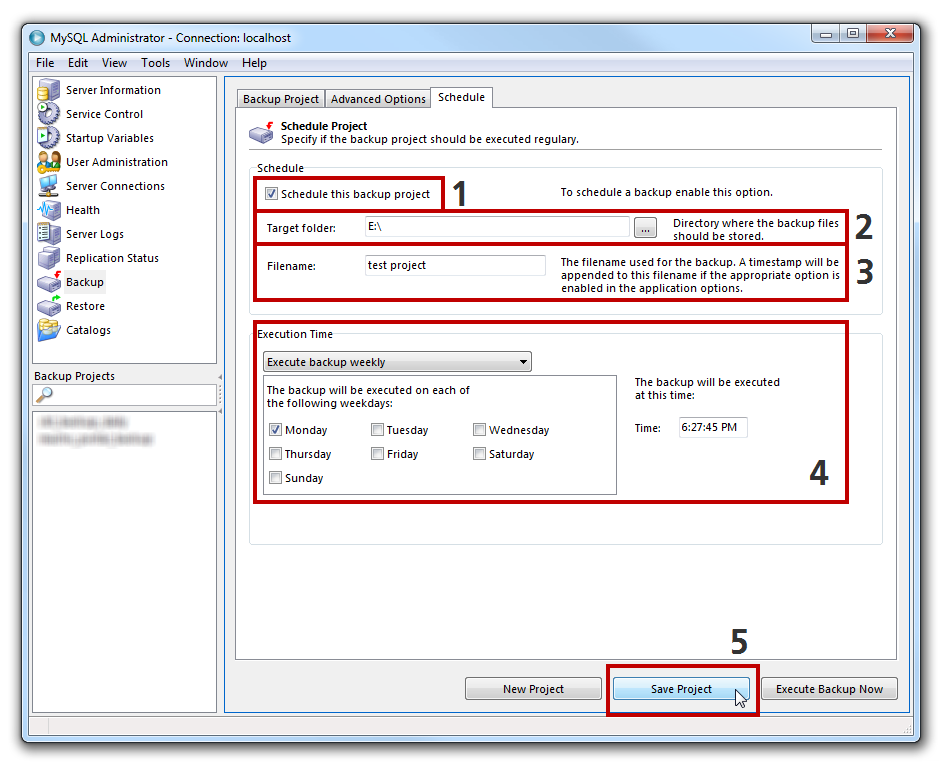Open Server Information icon in sidebar

[x=49, y=90]
